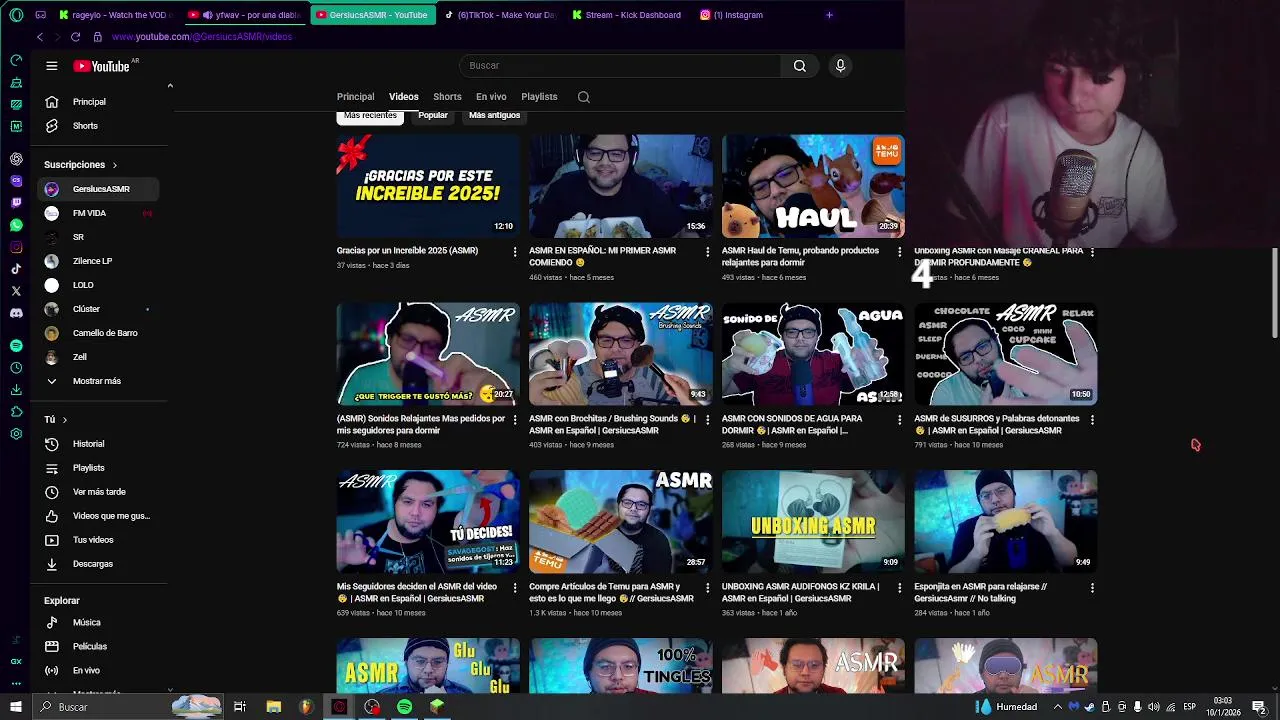
Task: Click the browser address bar URL
Action: (x=202, y=37)
